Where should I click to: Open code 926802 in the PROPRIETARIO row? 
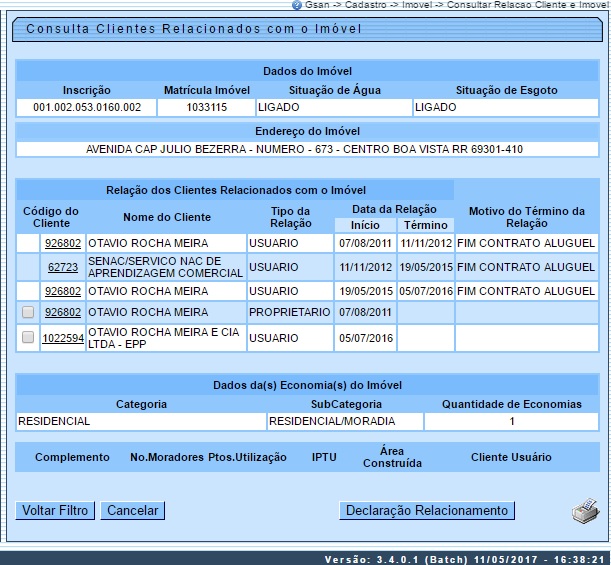click(x=62, y=312)
